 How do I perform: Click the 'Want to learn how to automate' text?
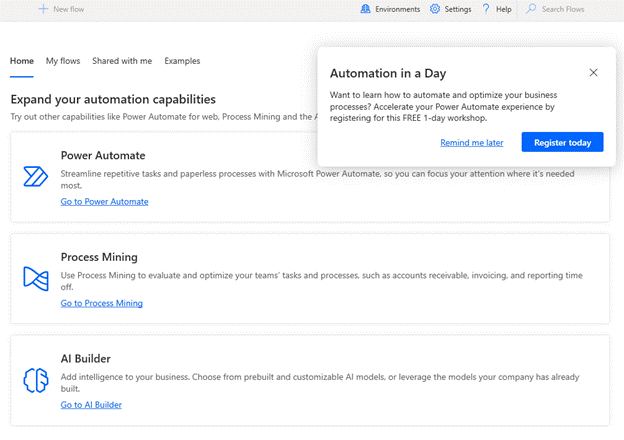(443, 106)
